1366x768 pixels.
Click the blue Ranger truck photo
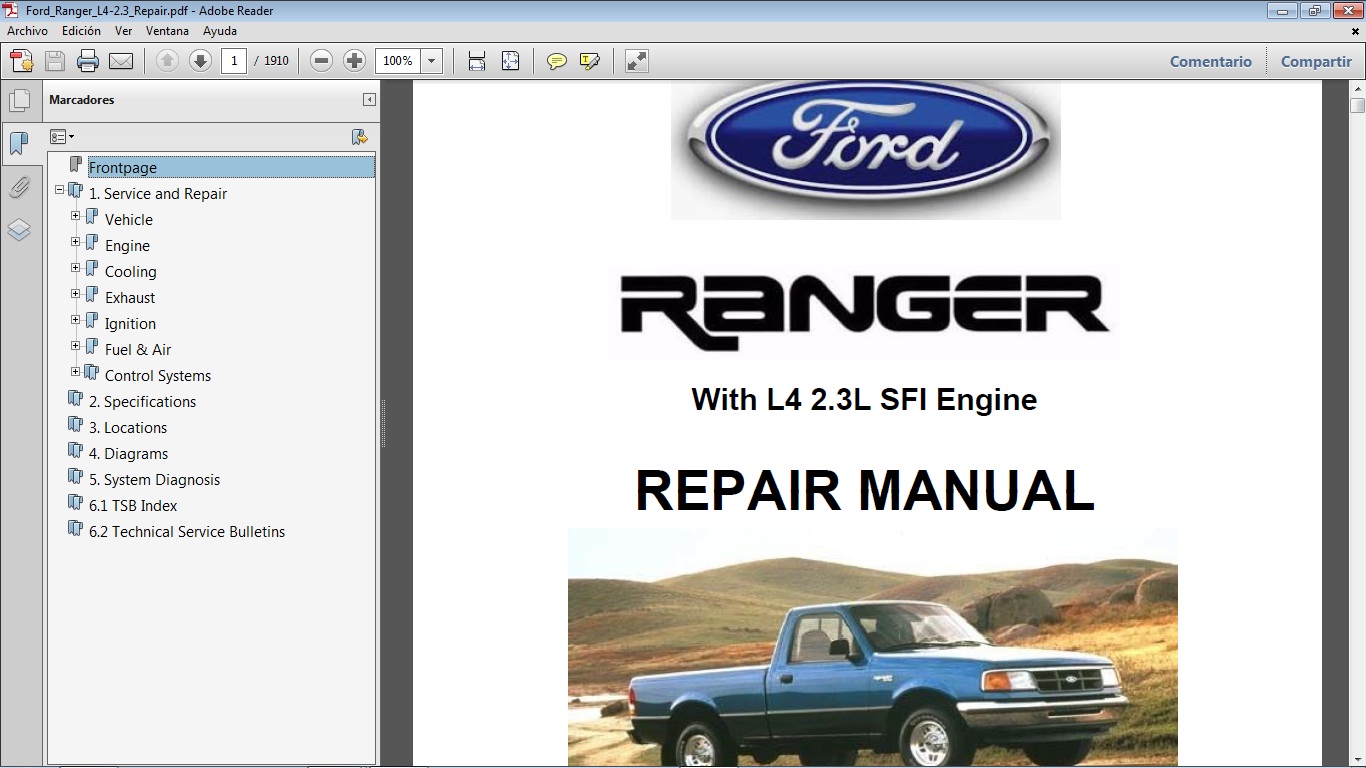pyautogui.click(x=873, y=647)
